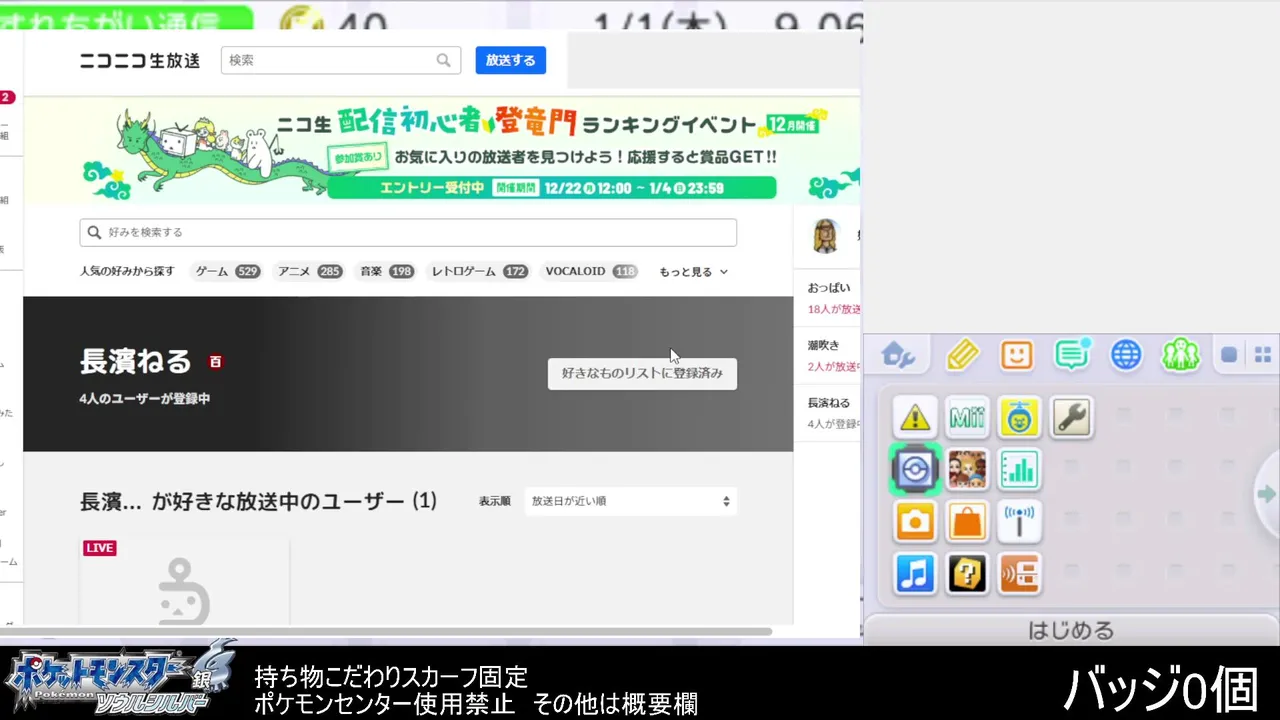Open Miiverse green people icon
The width and height of the screenshot is (1280, 720).
pyautogui.click(x=1180, y=355)
